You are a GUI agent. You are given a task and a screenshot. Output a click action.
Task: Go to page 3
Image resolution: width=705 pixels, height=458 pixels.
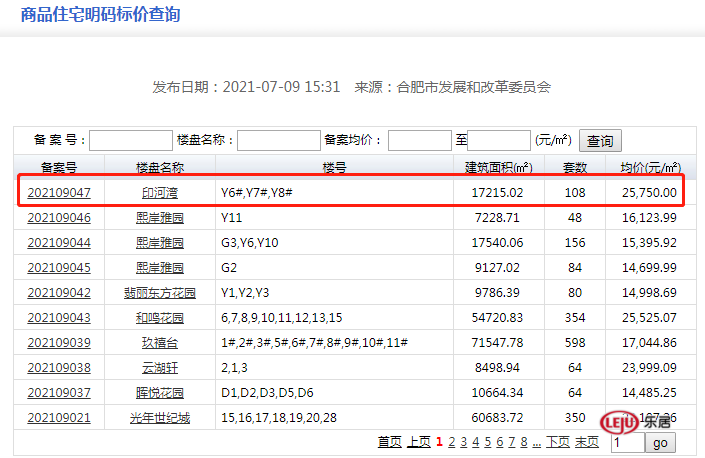464,442
